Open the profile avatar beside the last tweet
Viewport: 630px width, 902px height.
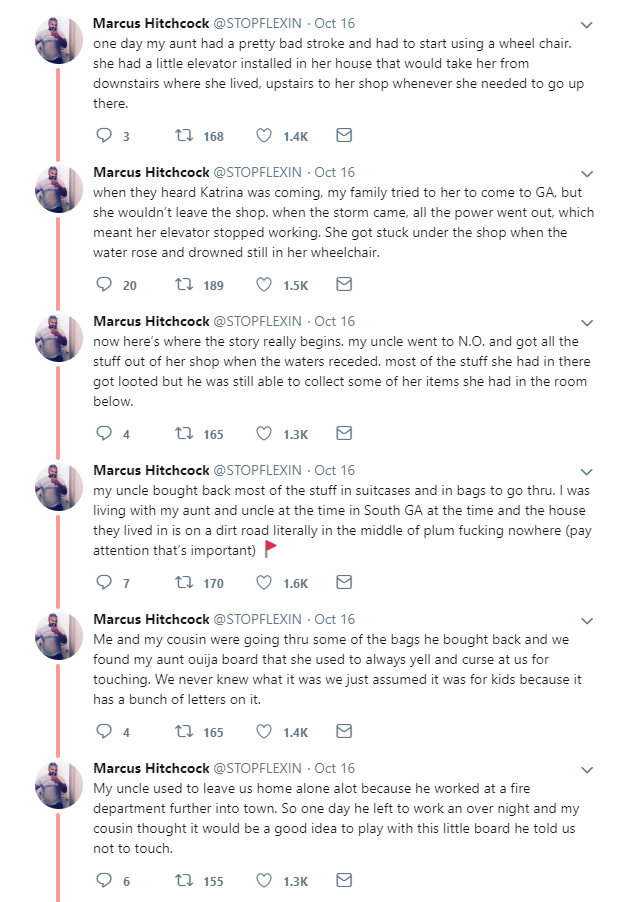coord(59,785)
